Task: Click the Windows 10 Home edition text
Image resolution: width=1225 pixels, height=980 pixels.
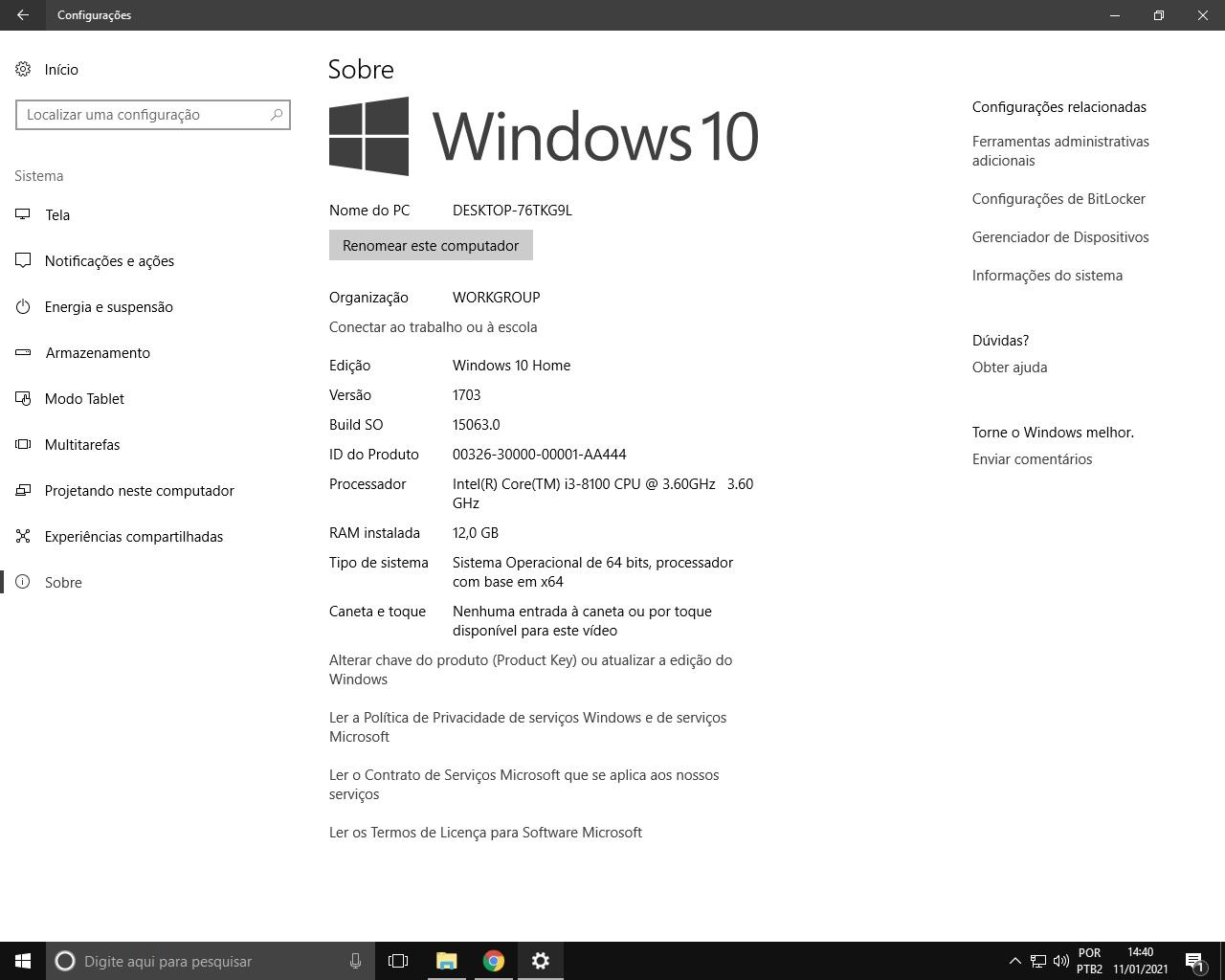Action: [511, 366]
